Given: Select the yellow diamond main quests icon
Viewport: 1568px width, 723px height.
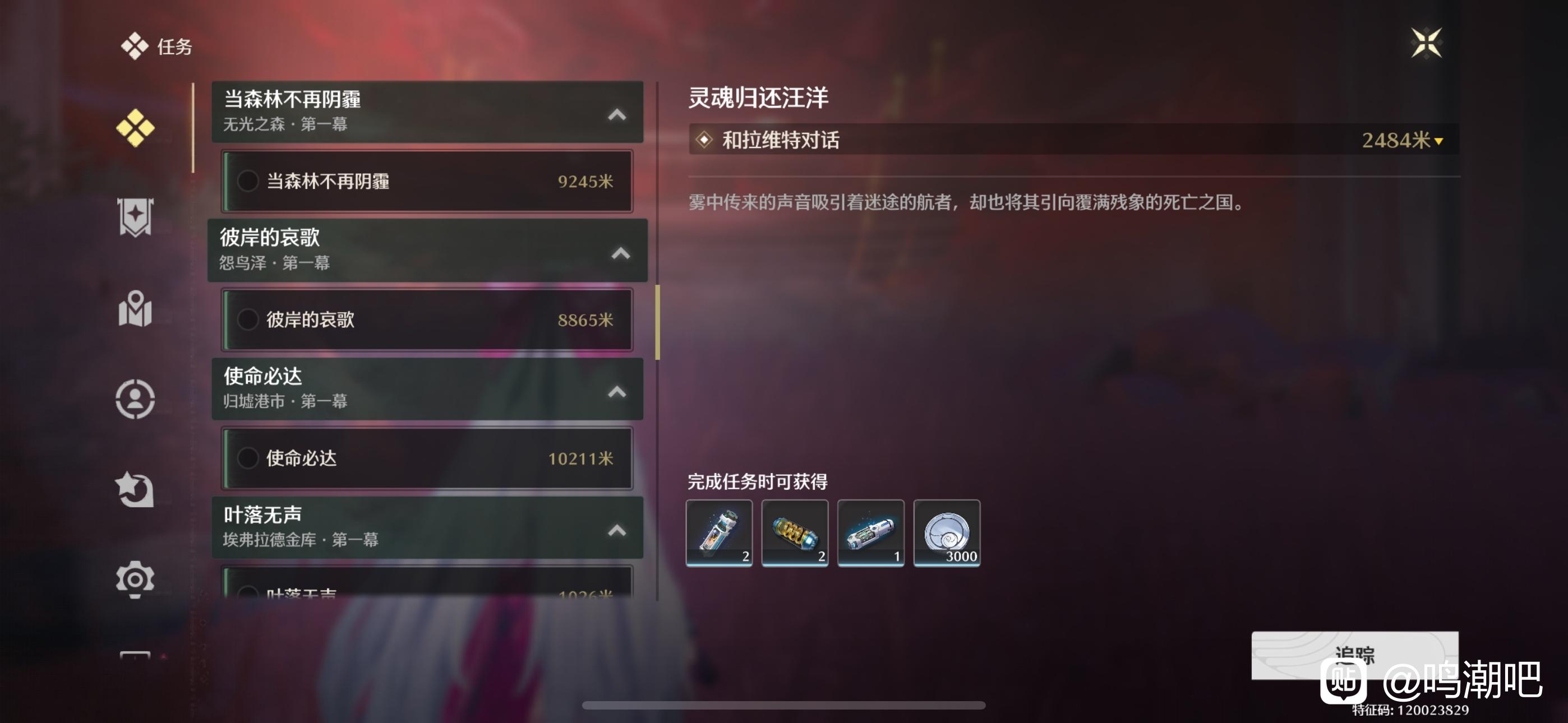Looking at the screenshot, I should pos(135,128).
